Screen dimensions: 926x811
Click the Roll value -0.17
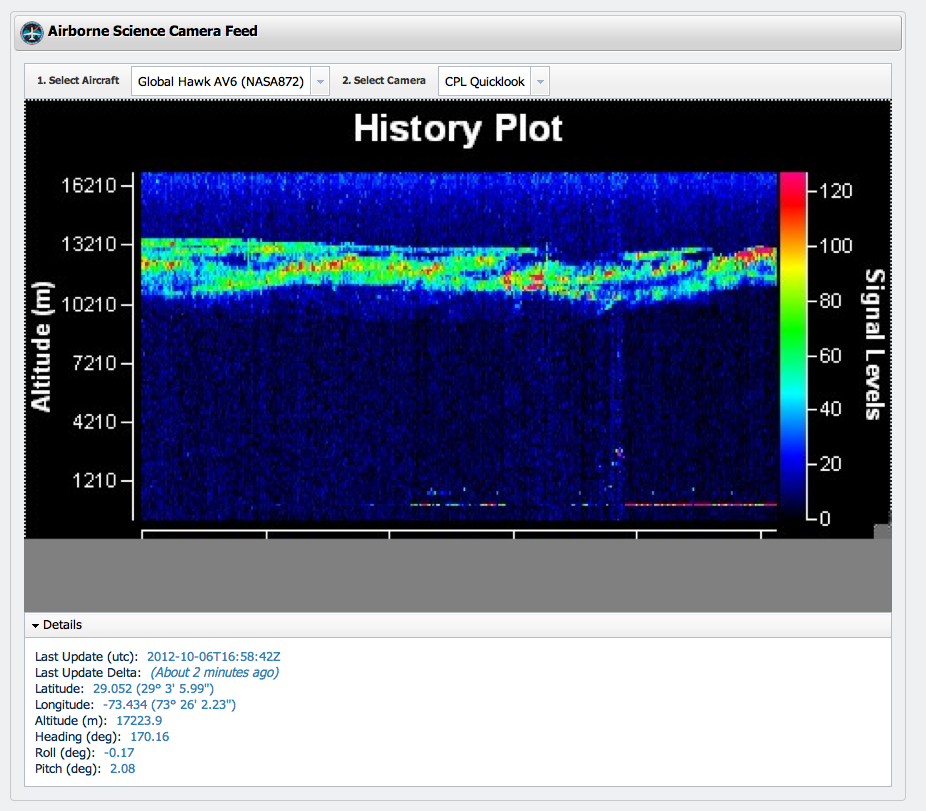[x=119, y=753]
